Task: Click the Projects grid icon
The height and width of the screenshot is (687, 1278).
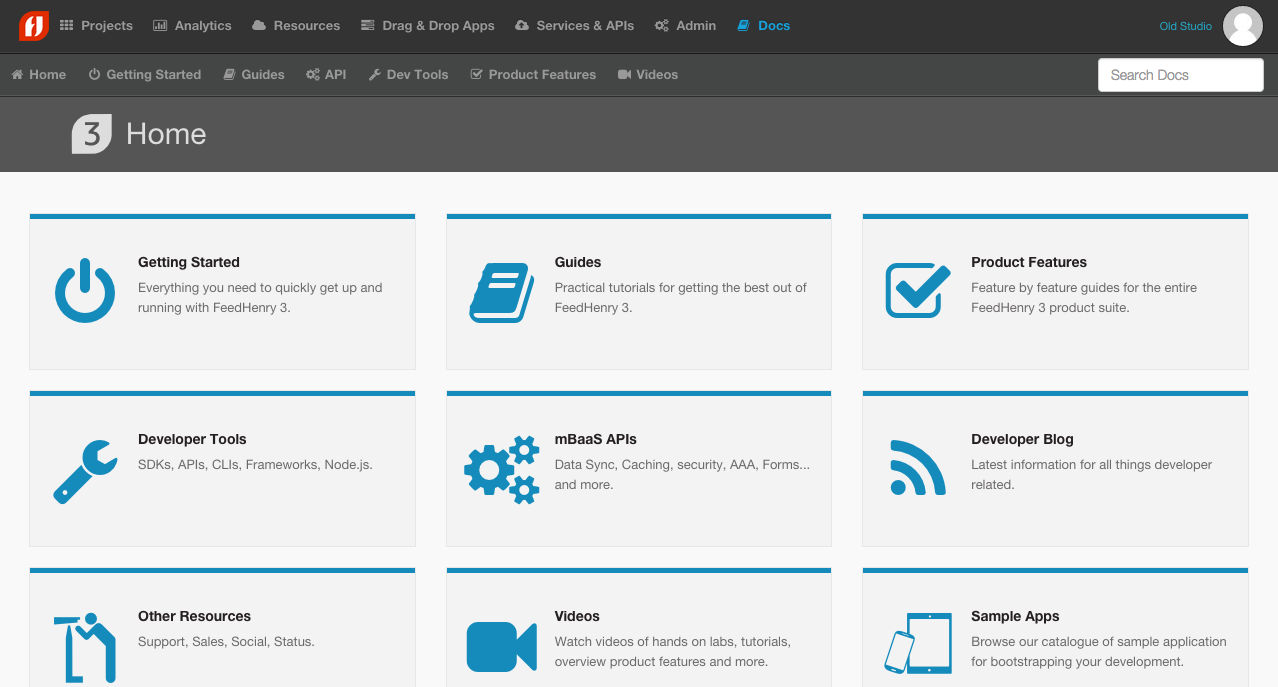Action: pyautogui.click(x=67, y=26)
